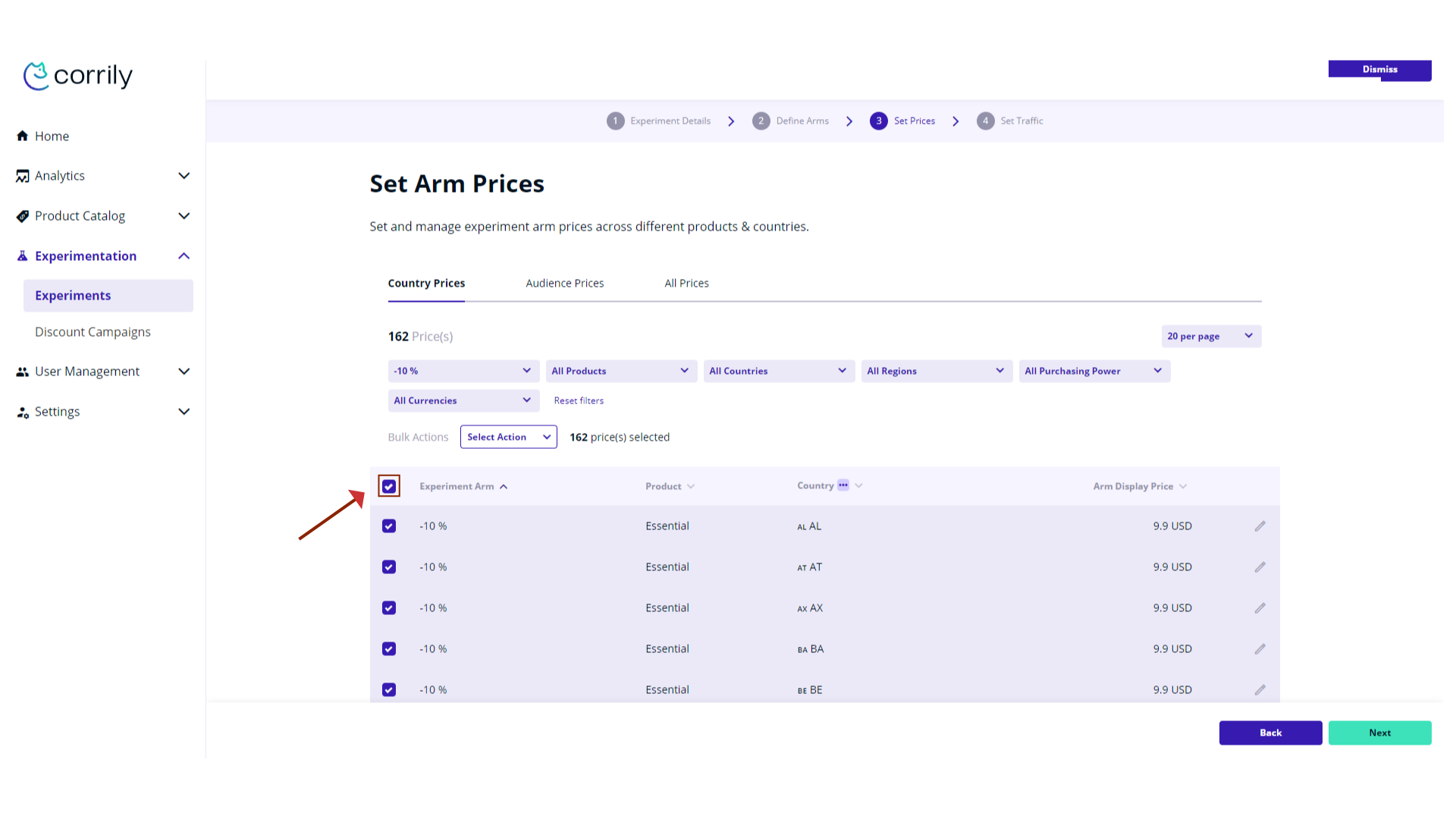Click the green Next button
1456x819 pixels.
[x=1379, y=733]
